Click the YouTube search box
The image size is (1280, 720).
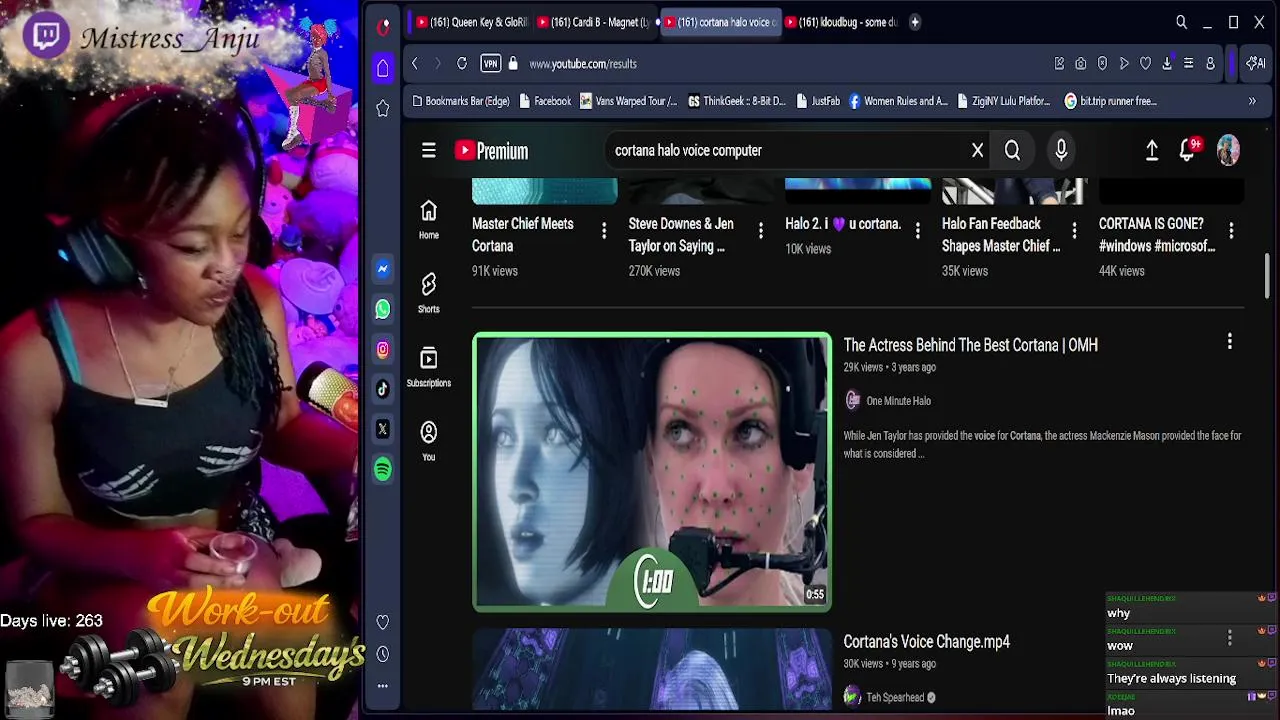click(x=785, y=150)
